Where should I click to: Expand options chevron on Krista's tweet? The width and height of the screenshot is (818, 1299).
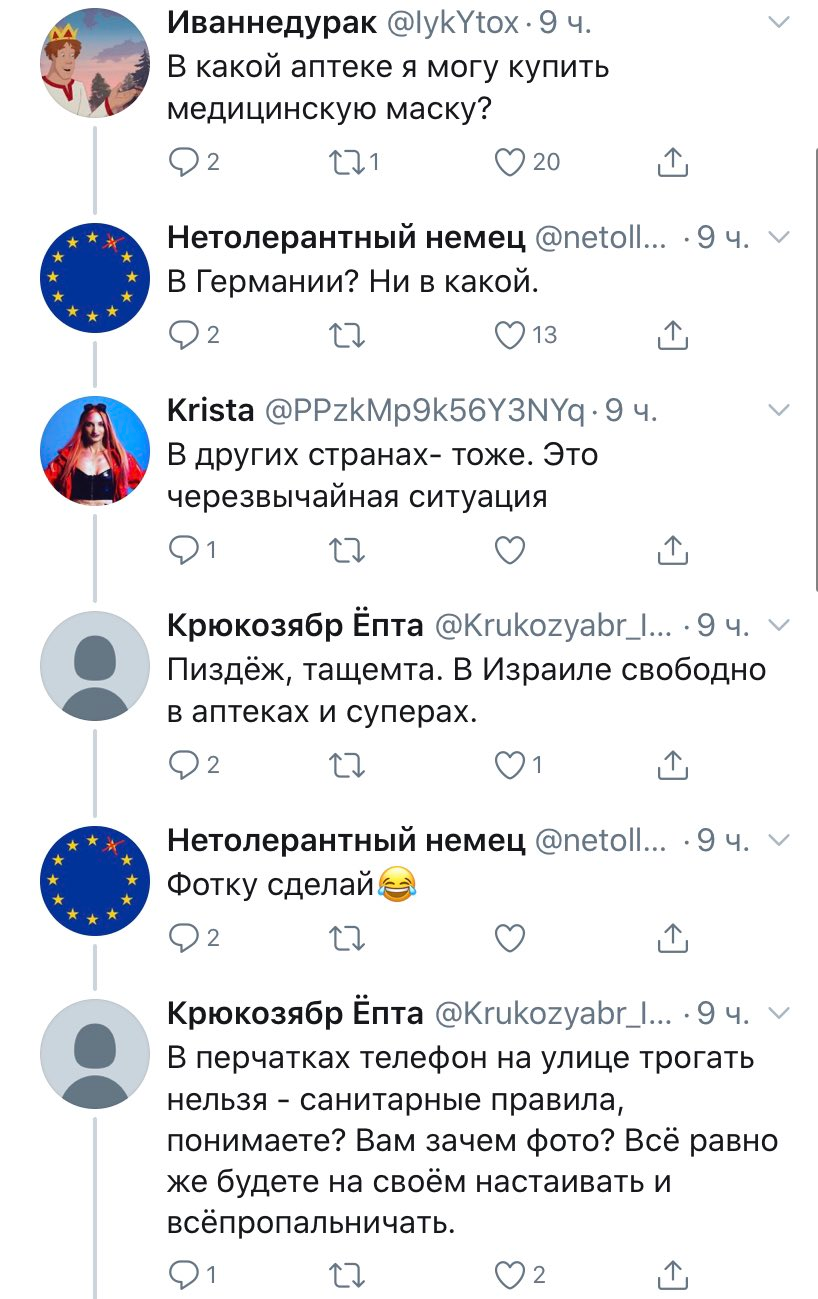[x=779, y=410]
